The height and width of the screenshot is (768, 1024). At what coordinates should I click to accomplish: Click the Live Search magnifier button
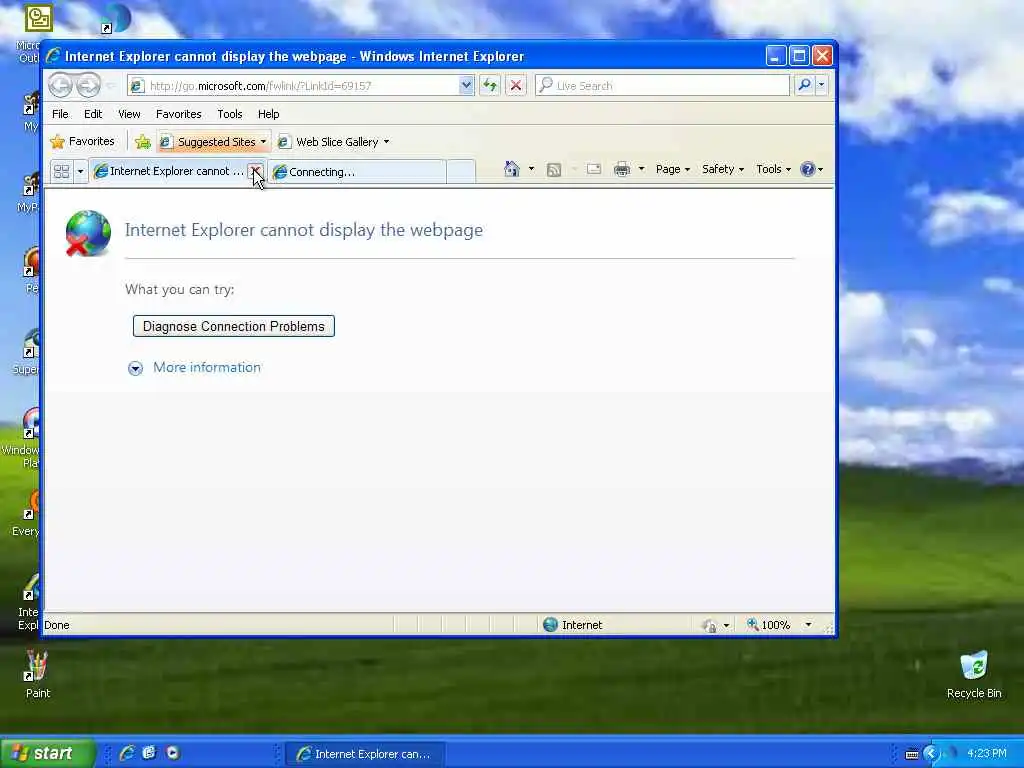[x=804, y=85]
